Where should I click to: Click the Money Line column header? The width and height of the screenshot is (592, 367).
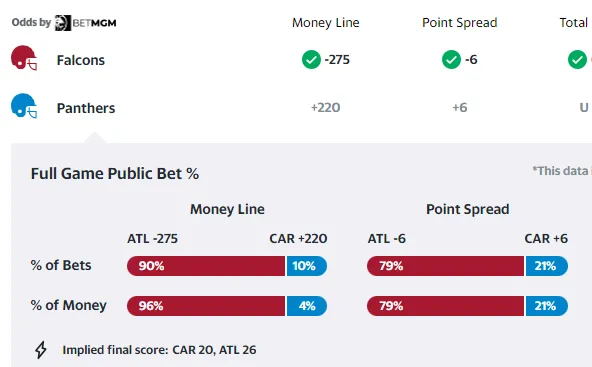[326, 23]
